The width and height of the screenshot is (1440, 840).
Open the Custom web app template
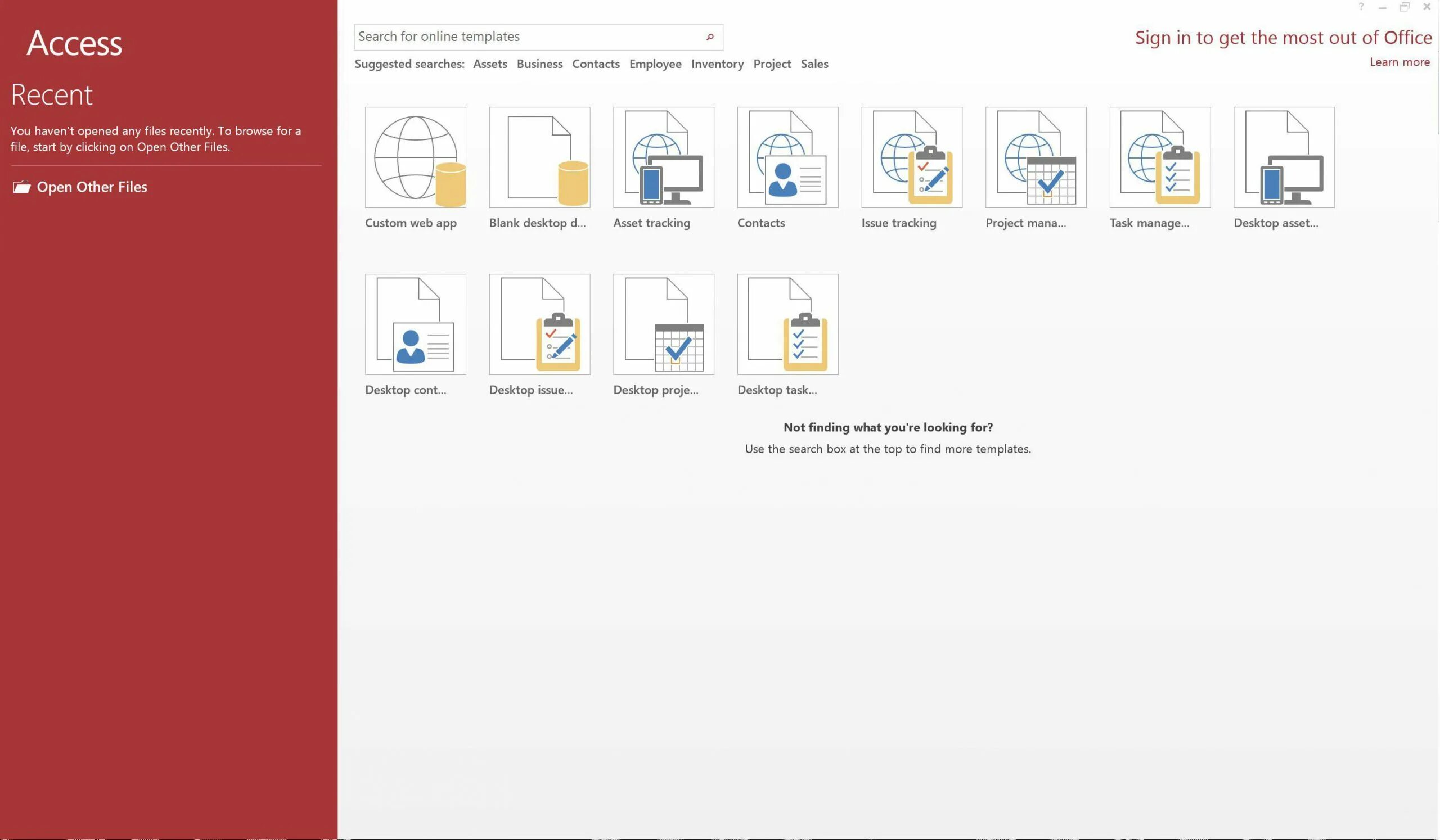[x=416, y=157]
